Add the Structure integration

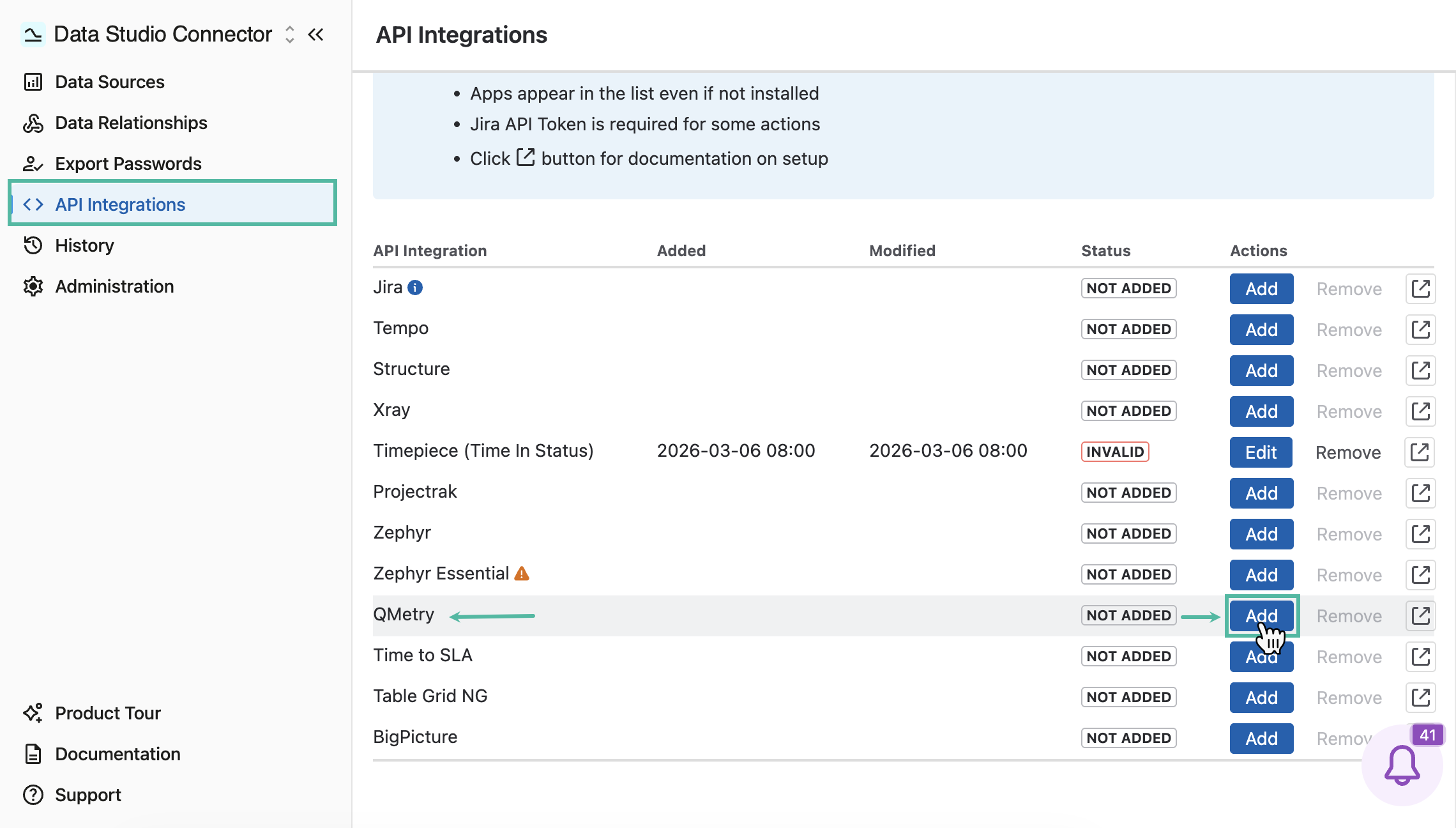coord(1261,371)
